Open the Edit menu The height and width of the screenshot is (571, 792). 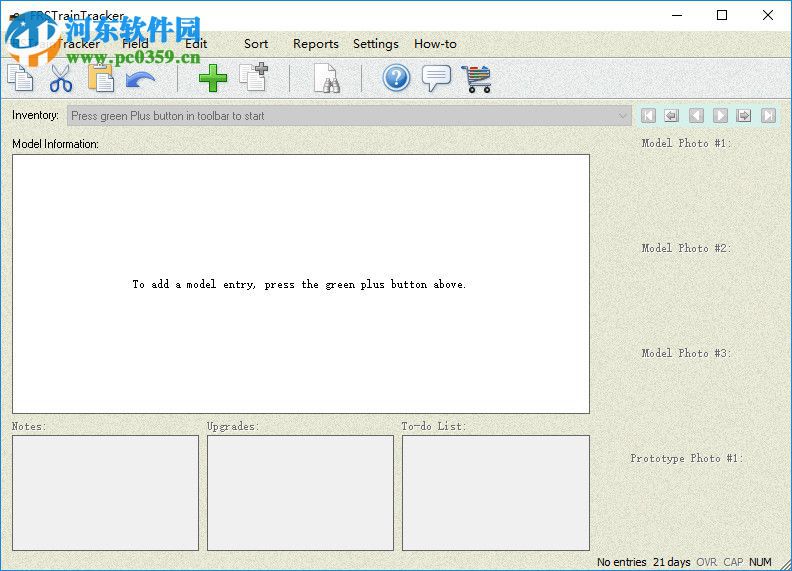click(196, 44)
